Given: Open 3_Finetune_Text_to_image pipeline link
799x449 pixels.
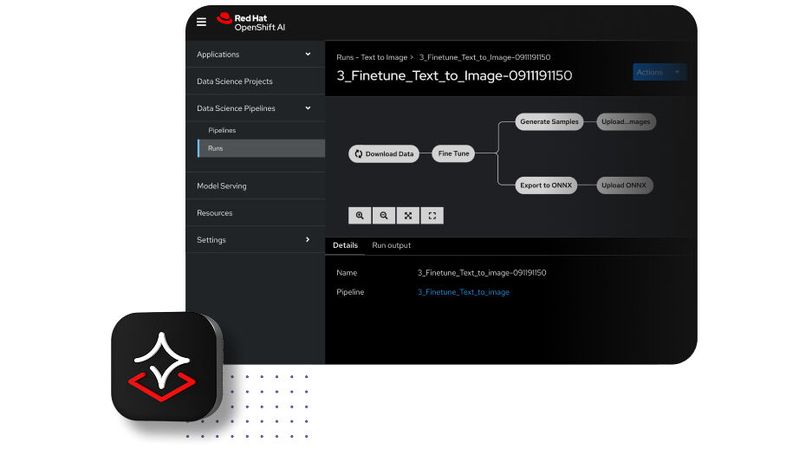Looking at the screenshot, I should point(464,292).
